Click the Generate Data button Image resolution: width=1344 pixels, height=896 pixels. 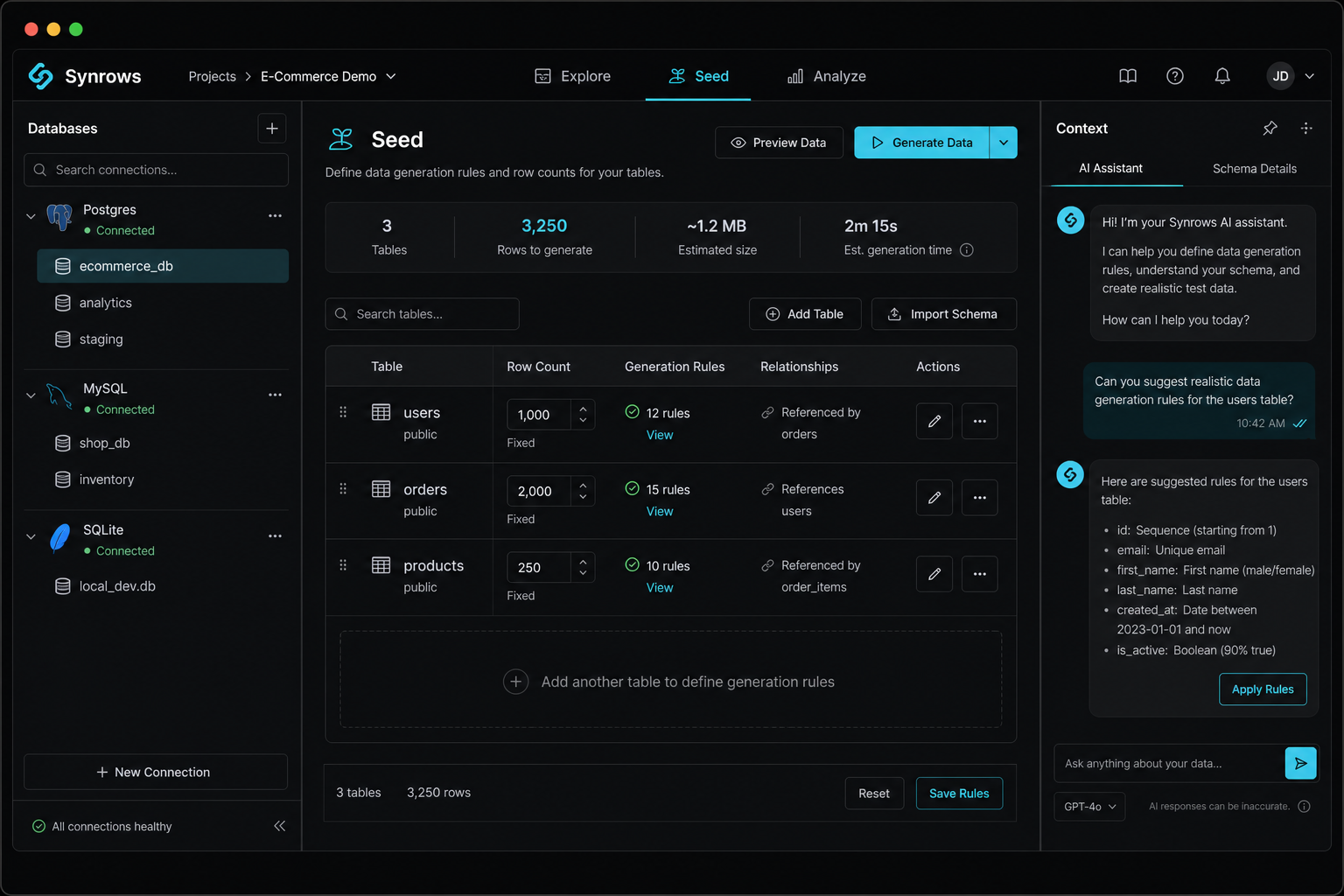point(921,143)
